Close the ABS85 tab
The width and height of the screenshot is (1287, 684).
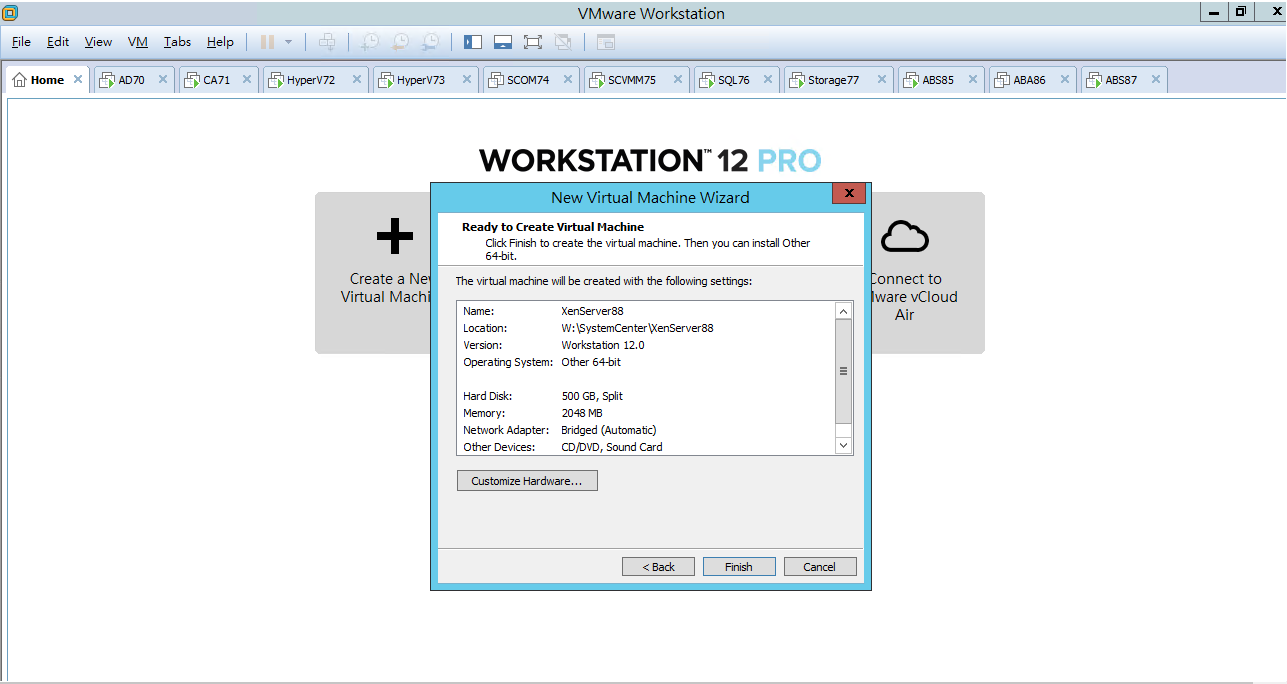pos(973,80)
